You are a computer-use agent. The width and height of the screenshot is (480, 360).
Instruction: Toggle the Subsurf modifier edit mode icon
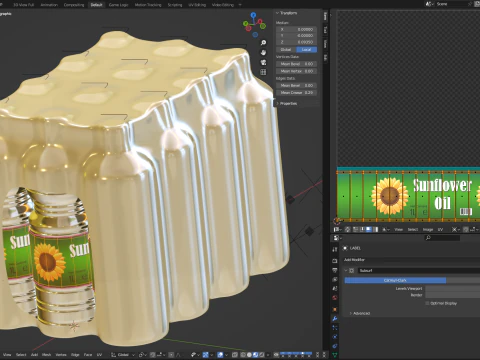tap(351, 270)
